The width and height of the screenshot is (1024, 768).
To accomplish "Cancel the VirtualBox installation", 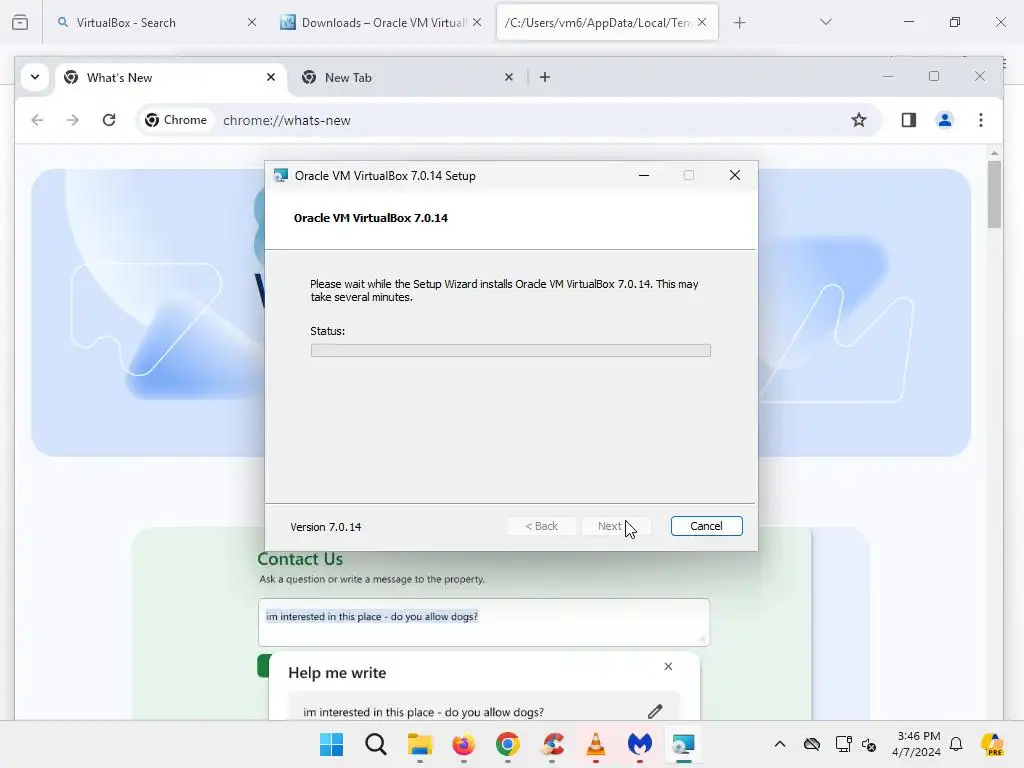I will coord(706,526).
